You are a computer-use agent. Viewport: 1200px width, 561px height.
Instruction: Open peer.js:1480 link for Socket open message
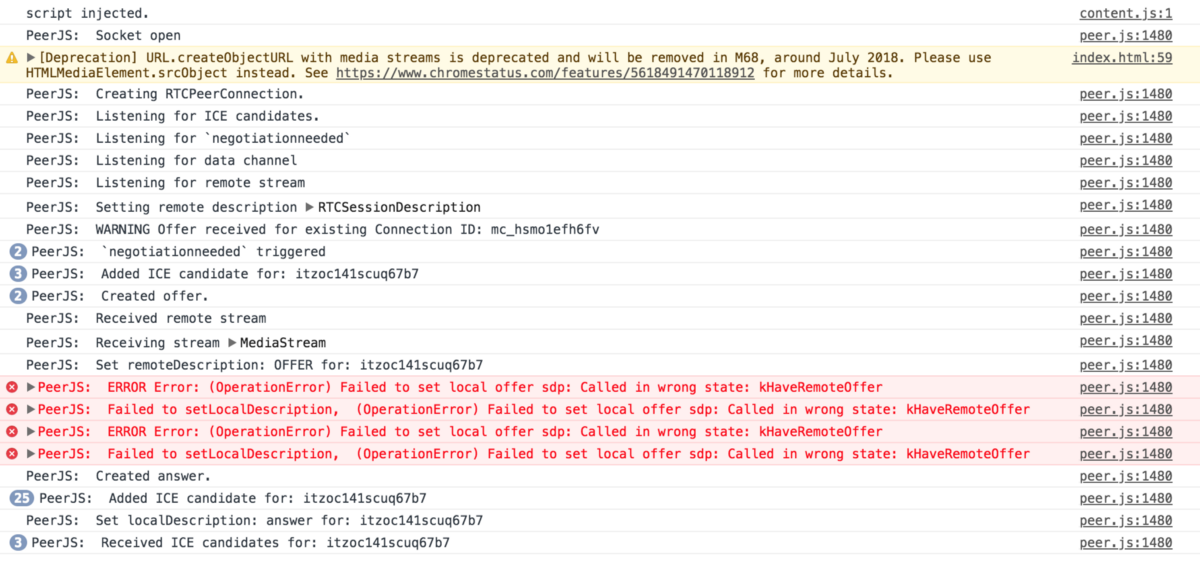point(1125,36)
